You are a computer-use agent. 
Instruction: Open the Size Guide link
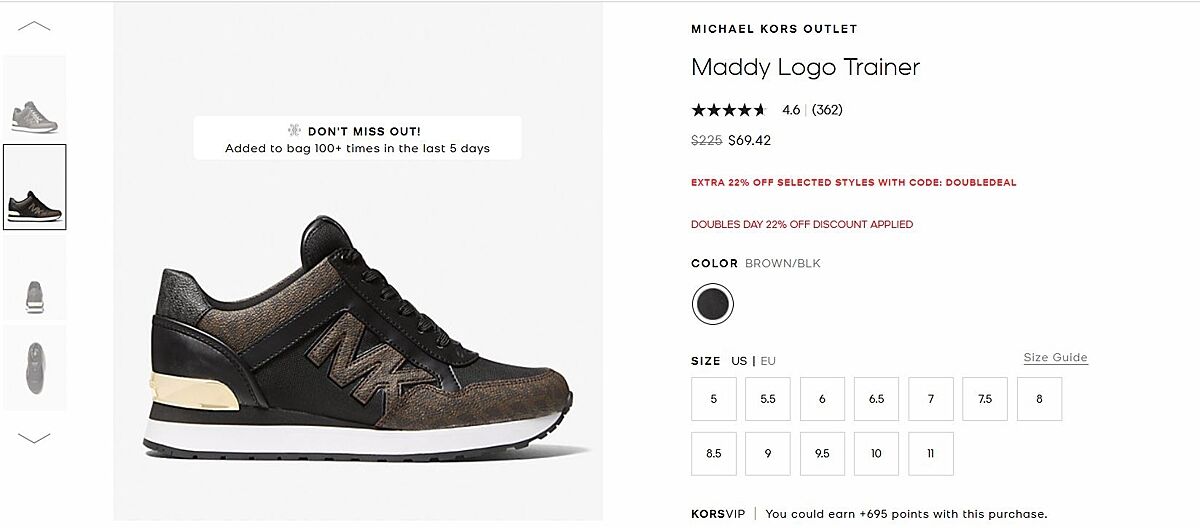click(x=1055, y=358)
